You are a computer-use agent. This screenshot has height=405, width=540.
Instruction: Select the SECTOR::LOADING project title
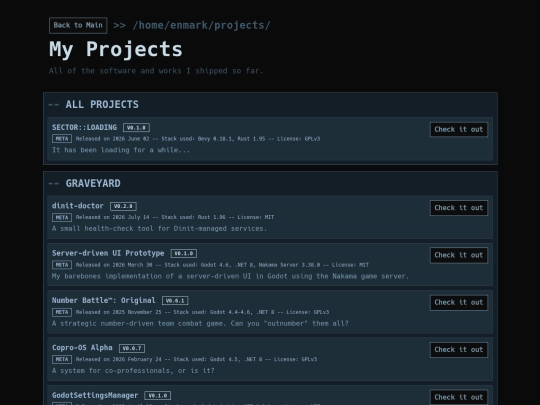coord(84,127)
